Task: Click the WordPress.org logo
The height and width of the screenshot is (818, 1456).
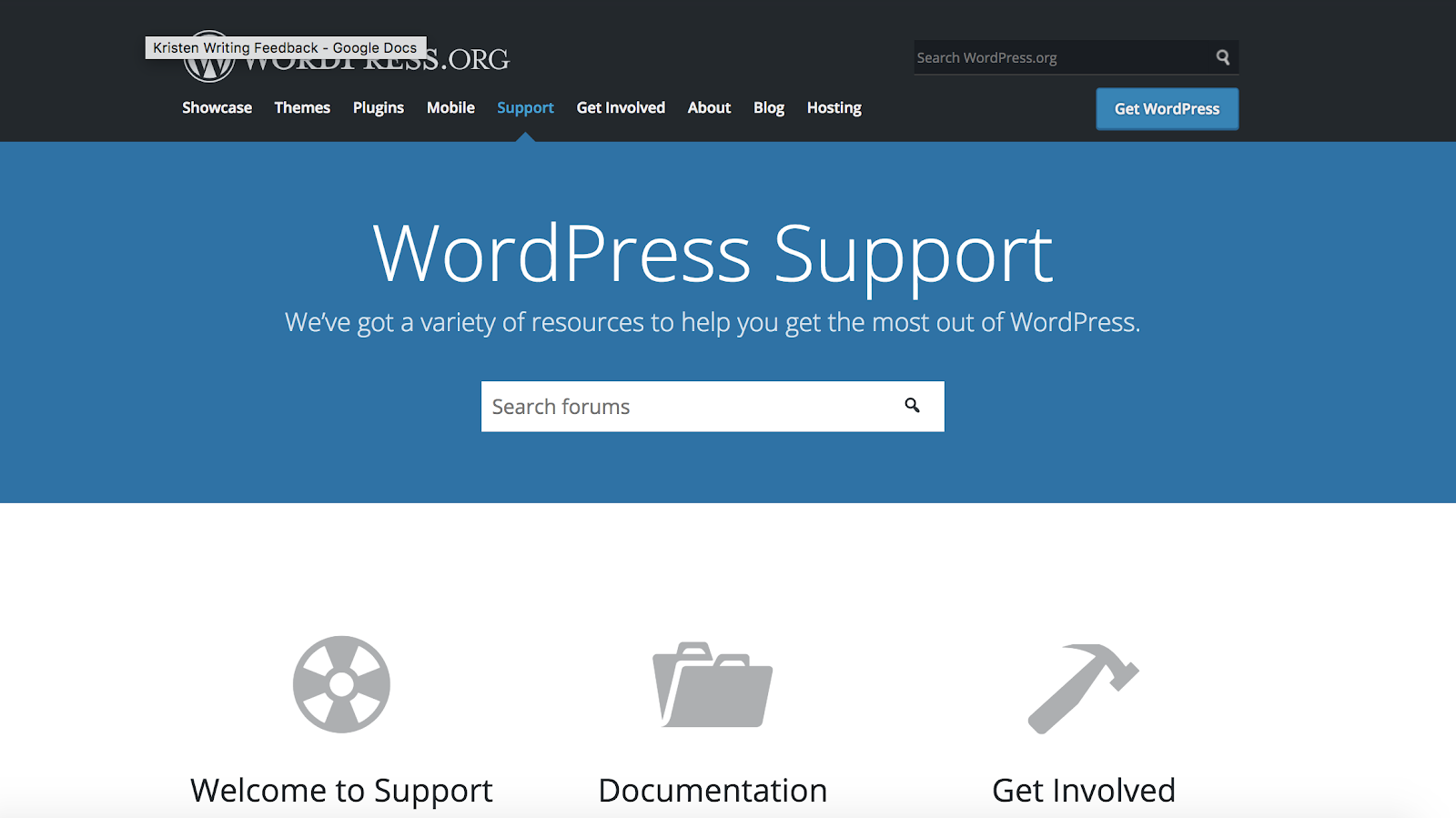Action: (x=346, y=56)
